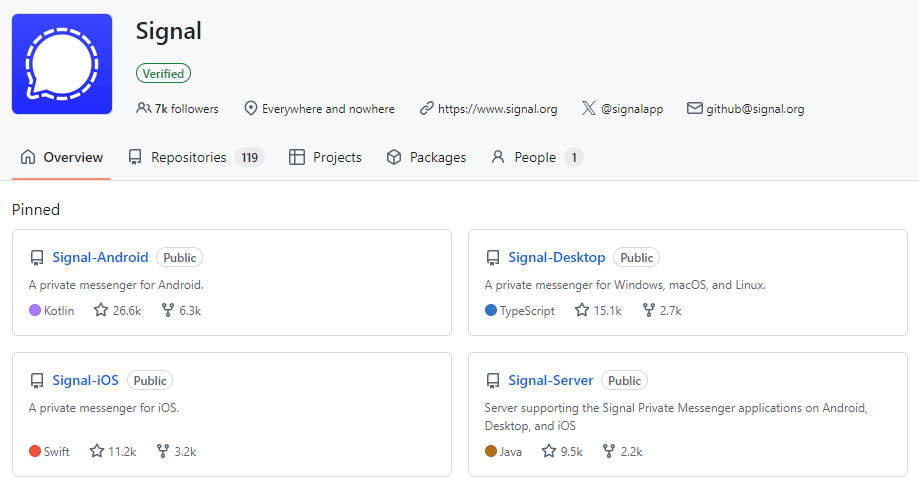
Task: Click the Public label on Signal-Server
Action: tap(625, 381)
